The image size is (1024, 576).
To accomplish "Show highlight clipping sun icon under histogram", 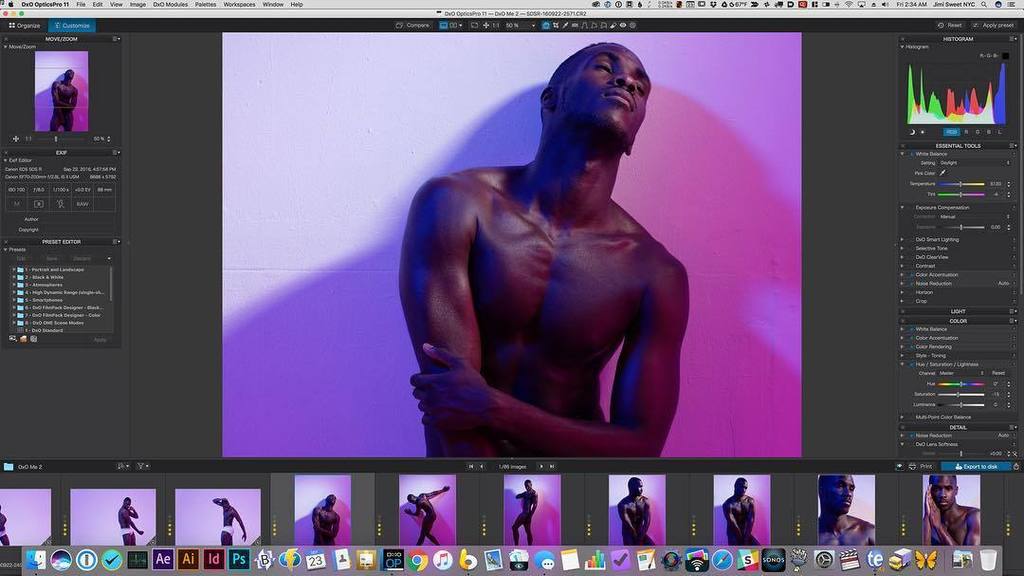I will pos(922,132).
